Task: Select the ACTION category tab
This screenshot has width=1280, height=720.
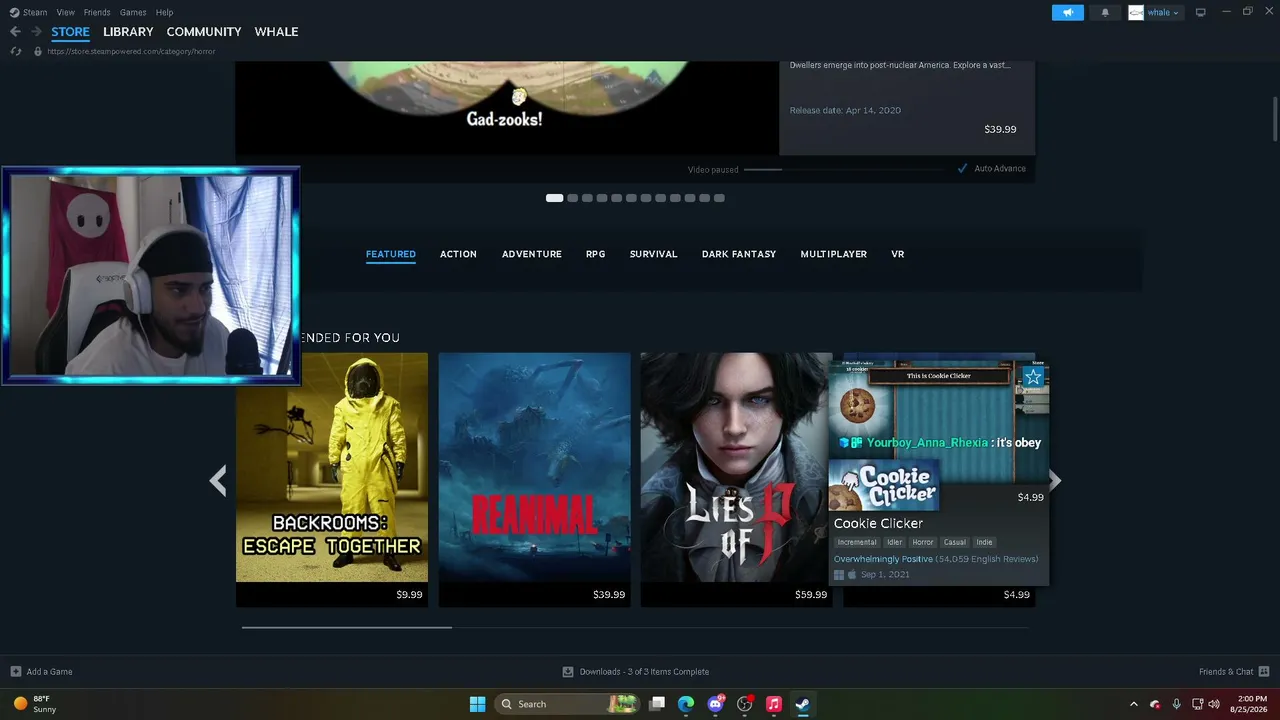Action: coord(458,254)
